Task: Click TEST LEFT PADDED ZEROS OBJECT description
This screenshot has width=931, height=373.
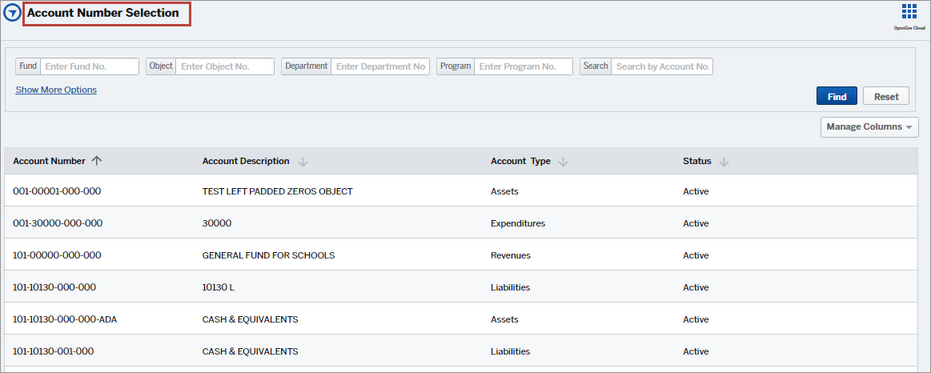Action: 277,191
